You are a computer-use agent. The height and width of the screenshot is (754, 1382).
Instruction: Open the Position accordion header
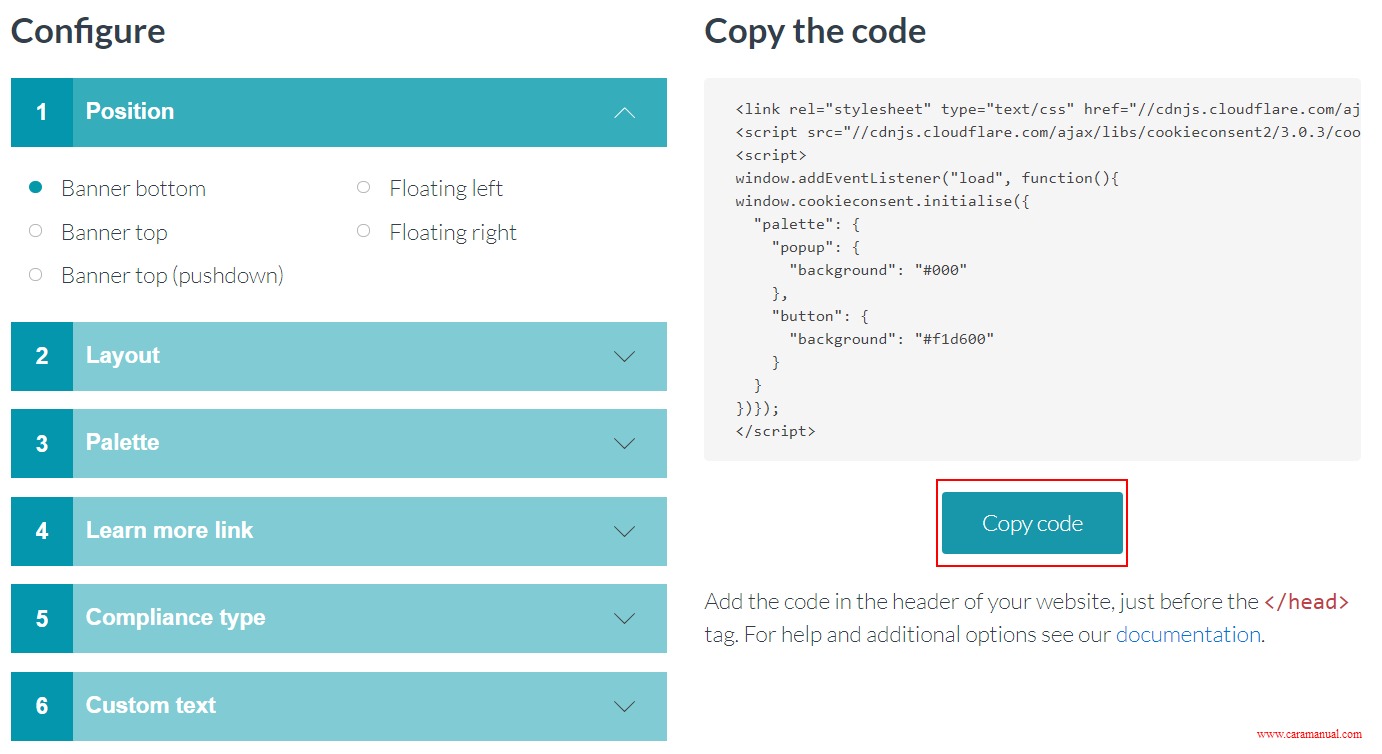tap(339, 112)
